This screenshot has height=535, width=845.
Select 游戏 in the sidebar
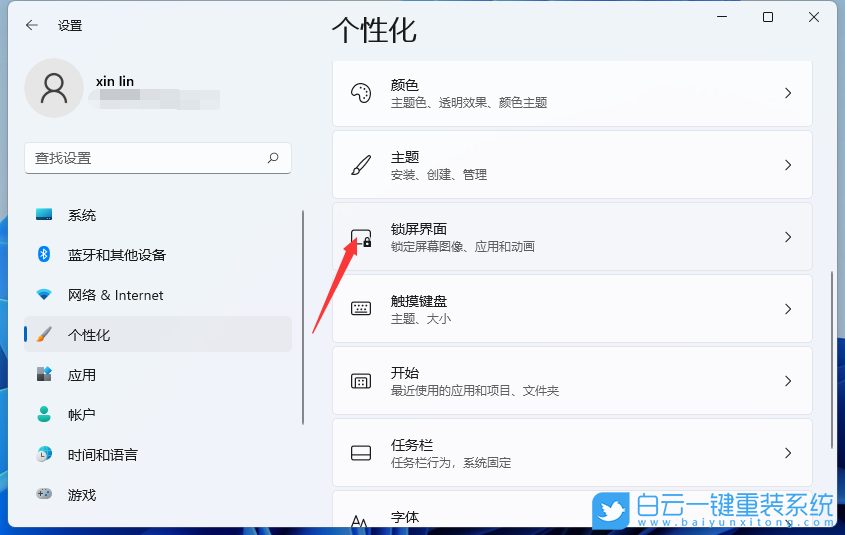[158, 495]
